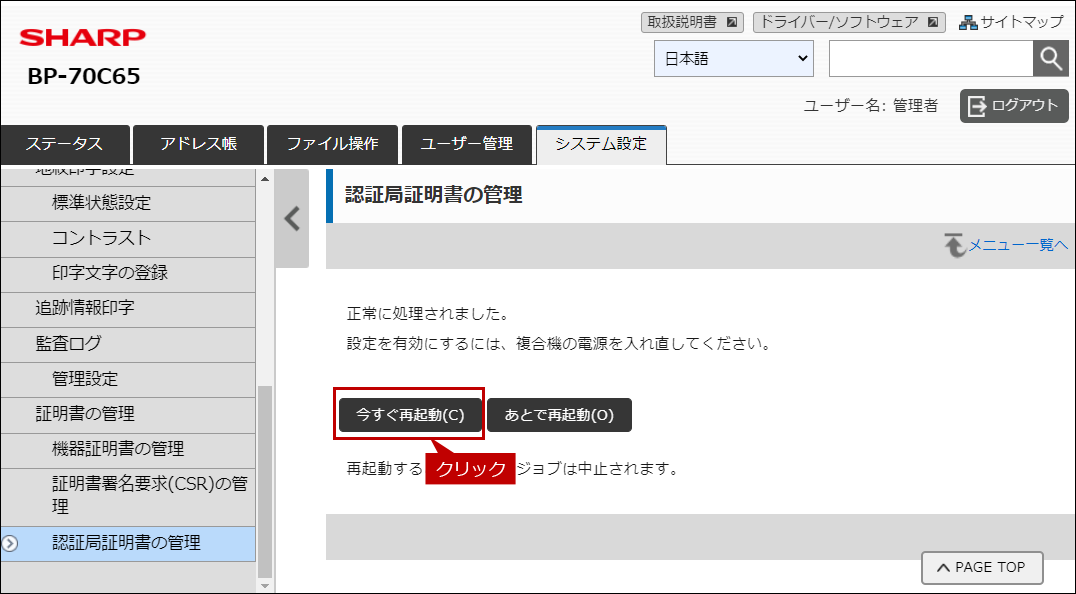Open 標準状態設定 in sidebar
The height and width of the screenshot is (594, 1076).
click(128, 204)
